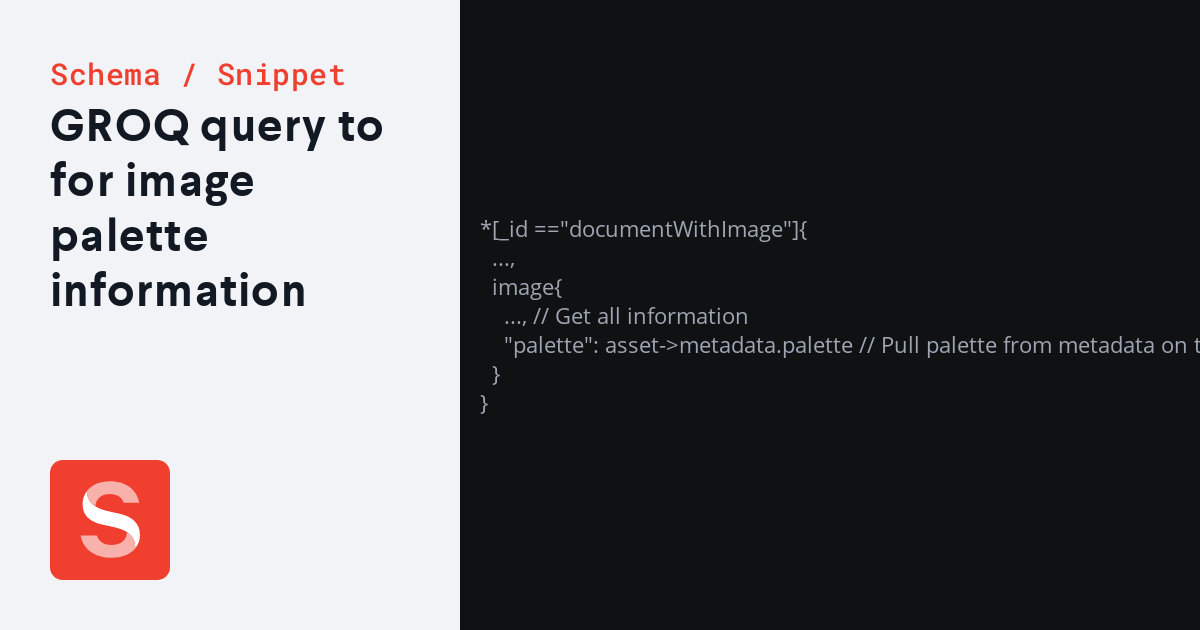Viewport: 1200px width, 630px height.
Task: Click the word "palette" in the title
Action: (x=129, y=237)
